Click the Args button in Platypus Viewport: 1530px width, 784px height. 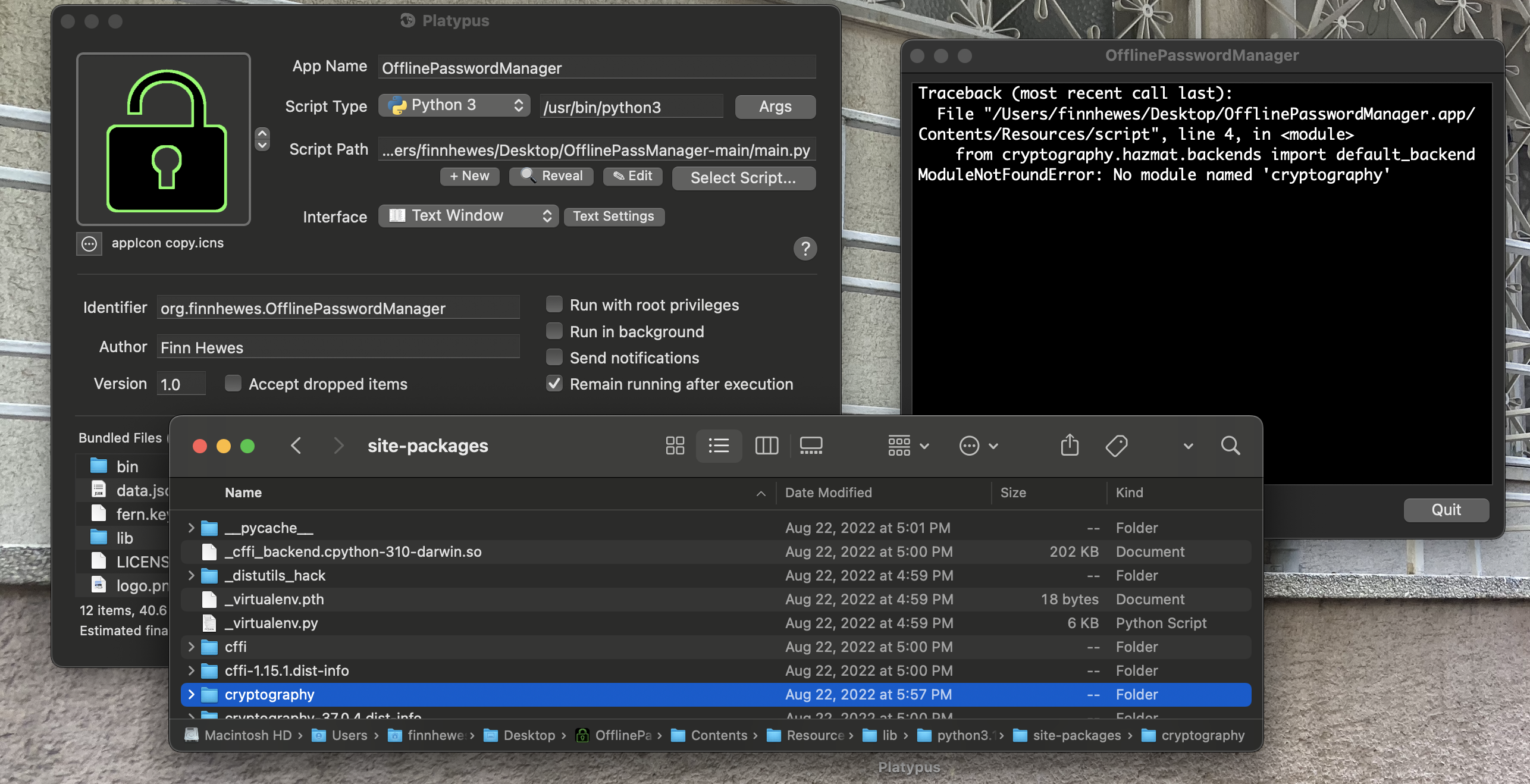[775, 107]
